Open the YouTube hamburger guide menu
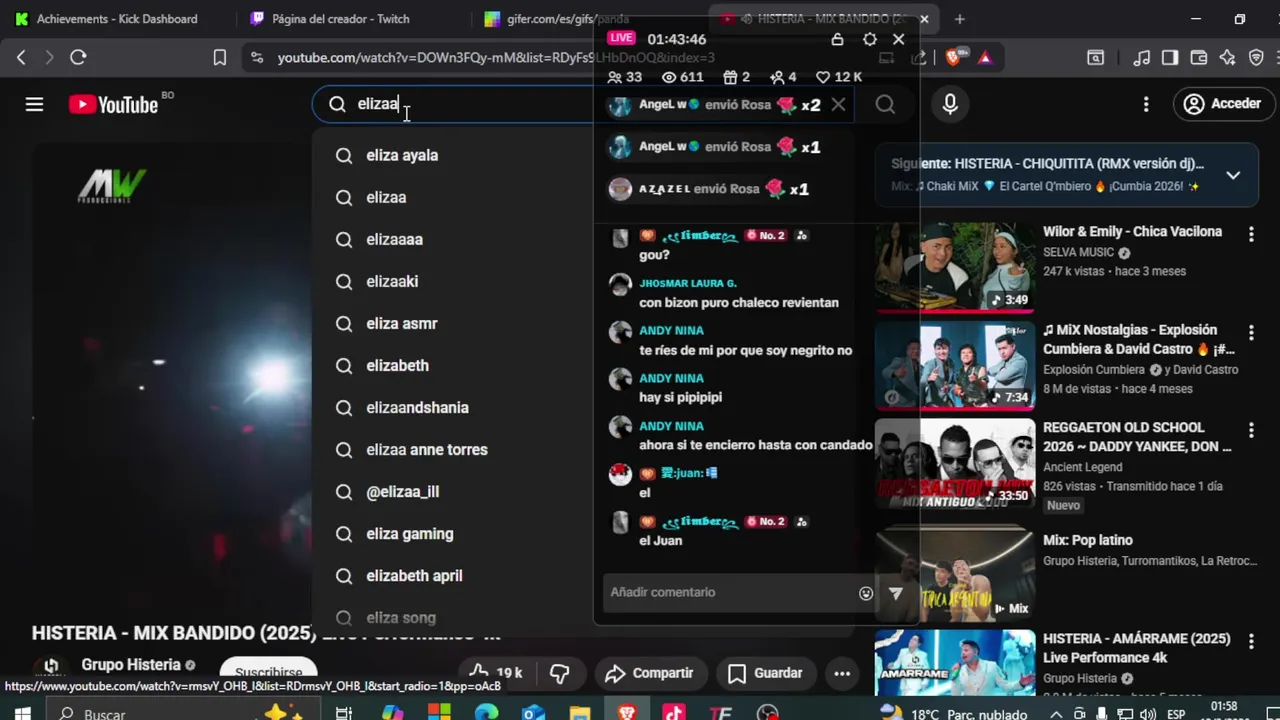This screenshot has height=720, width=1280. point(34,104)
